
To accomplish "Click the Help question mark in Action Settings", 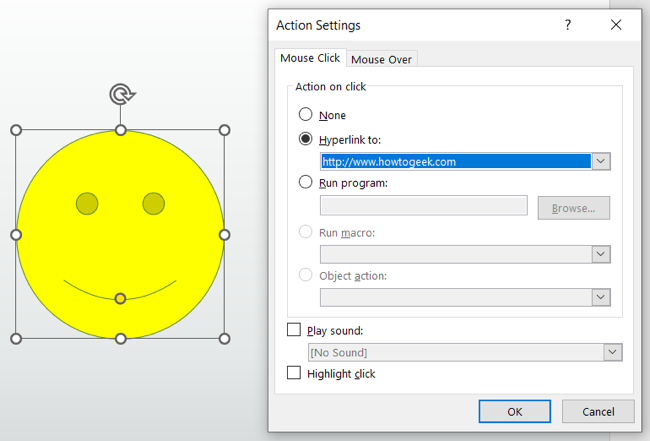I will [568, 25].
